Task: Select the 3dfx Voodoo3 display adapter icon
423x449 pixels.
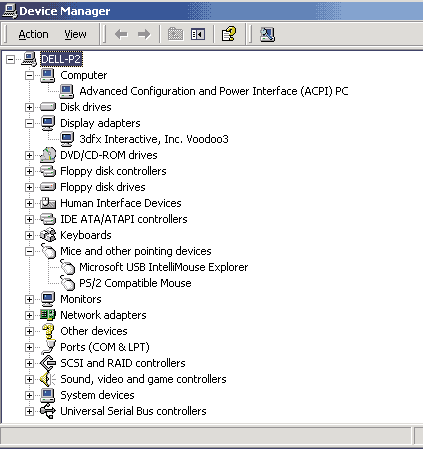Action: click(67, 139)
